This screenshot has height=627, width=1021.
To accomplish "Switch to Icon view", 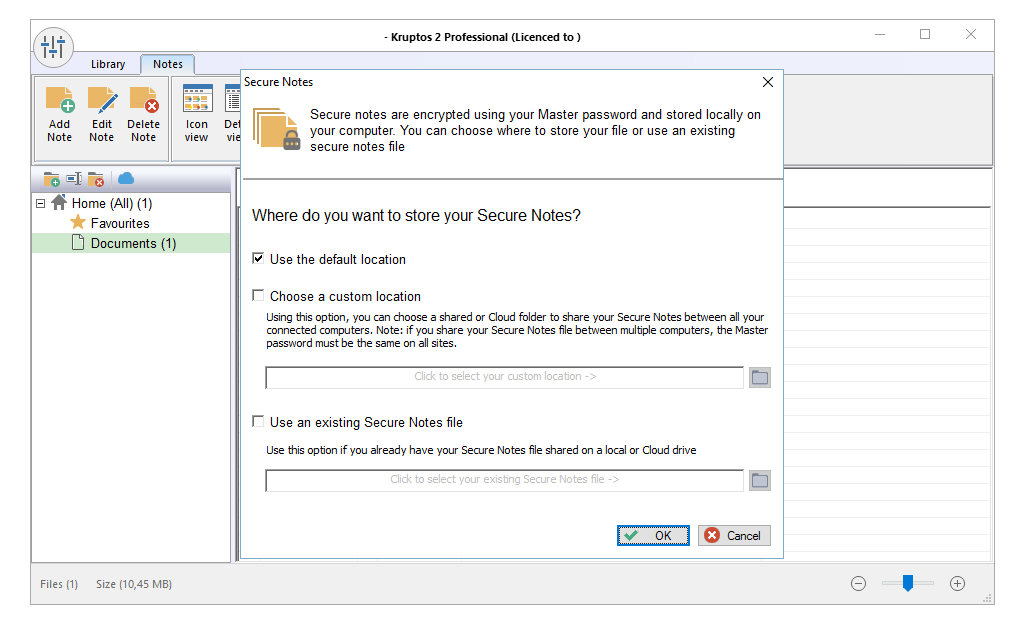I will pos(197,102).
